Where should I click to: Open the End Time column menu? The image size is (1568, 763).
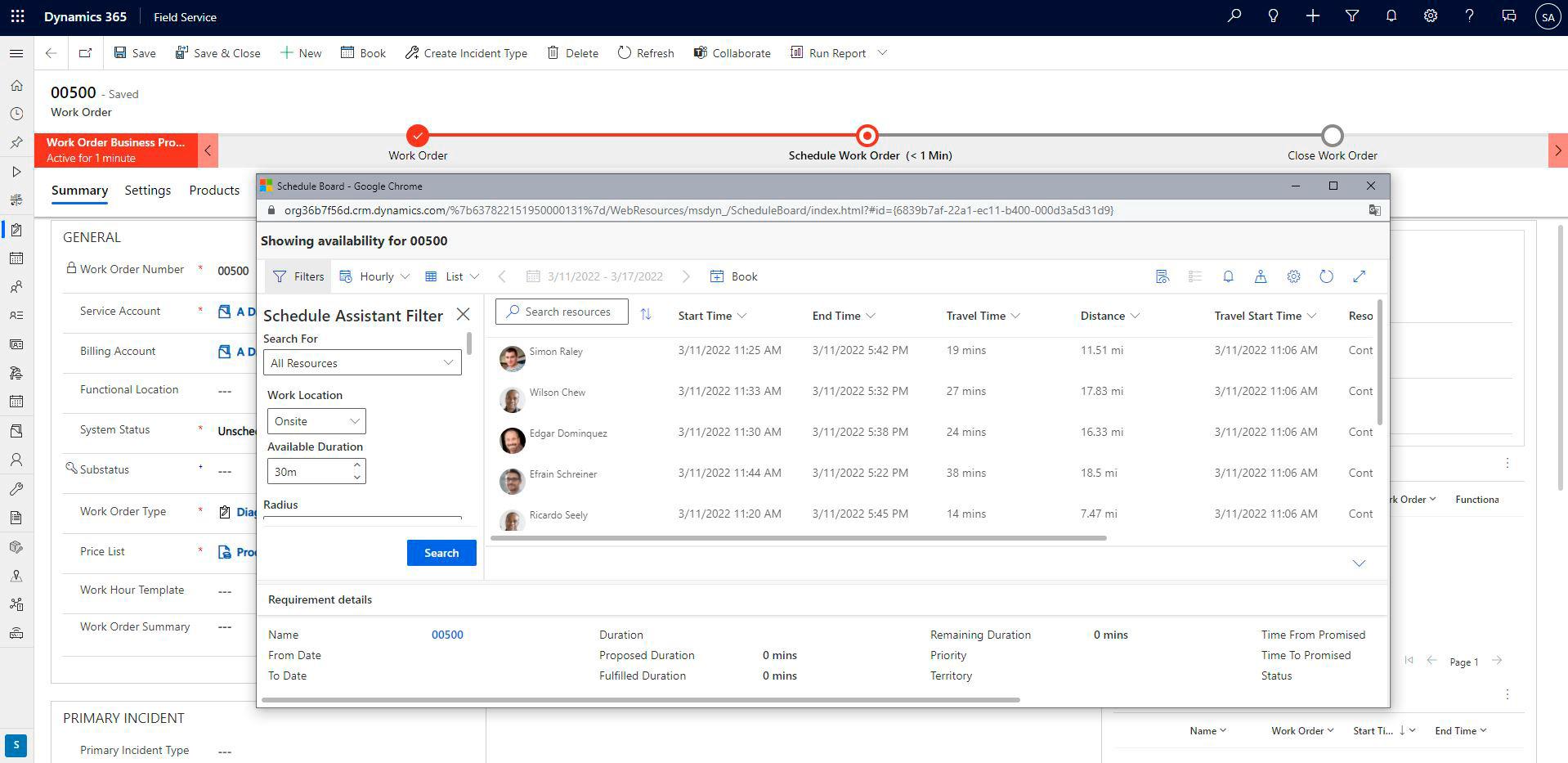click(x=844, y=316)
